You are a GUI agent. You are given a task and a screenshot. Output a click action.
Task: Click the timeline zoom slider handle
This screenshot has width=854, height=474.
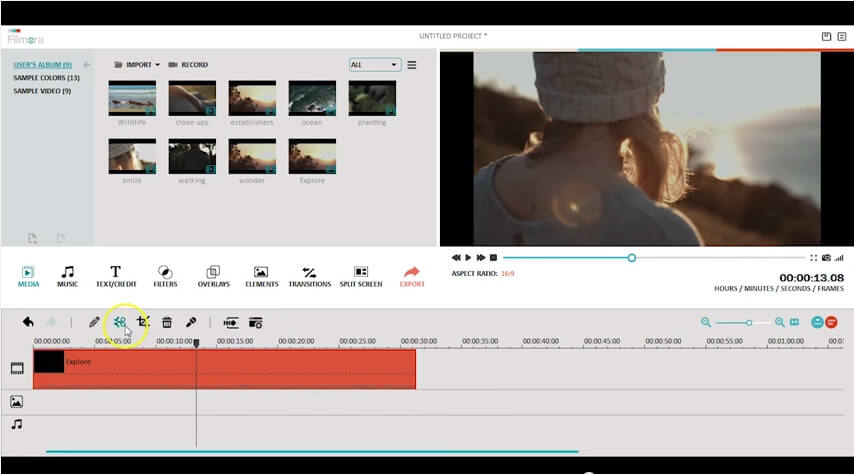click(x=749, y=323)
